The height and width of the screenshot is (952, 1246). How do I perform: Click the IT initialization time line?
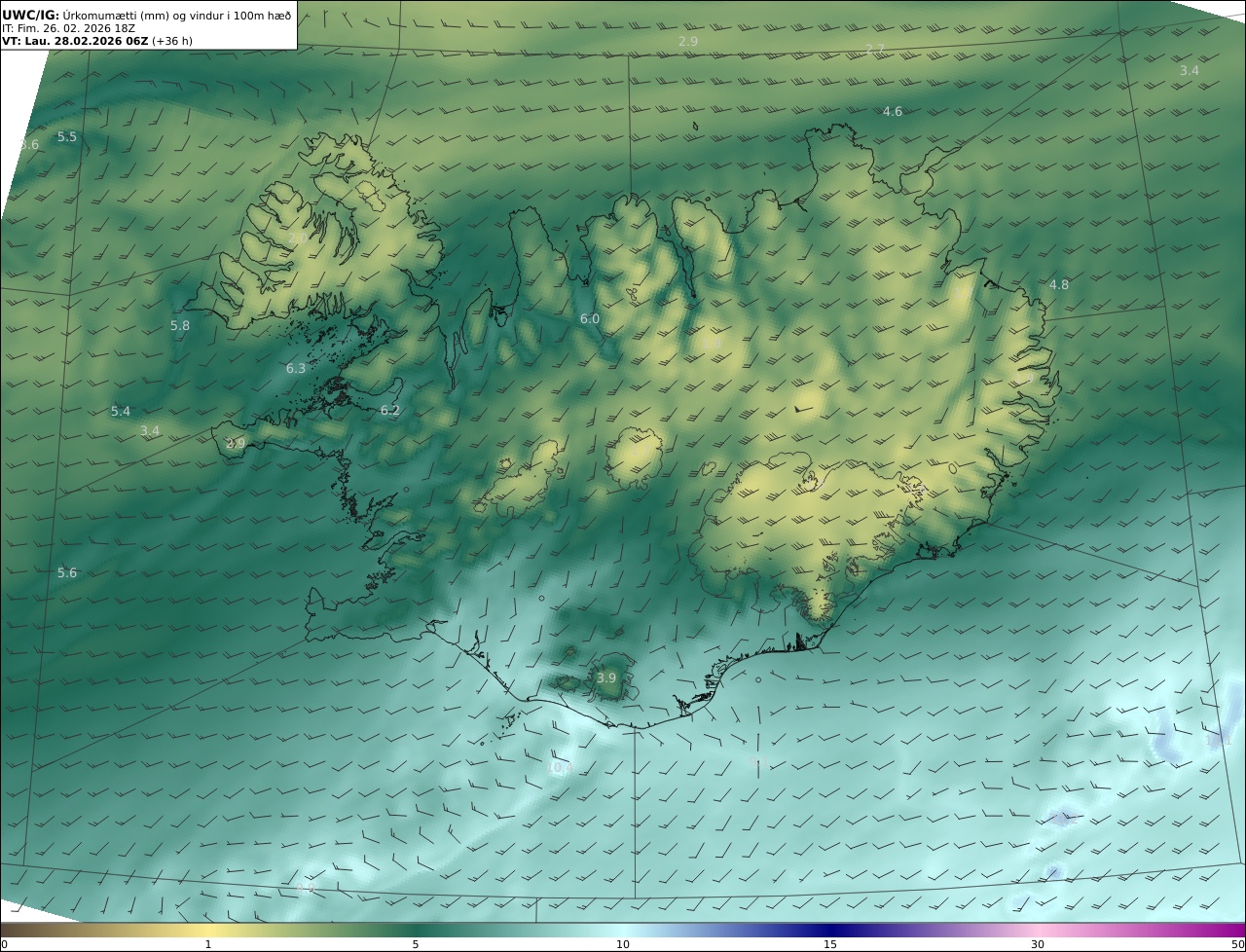(68, 28)
